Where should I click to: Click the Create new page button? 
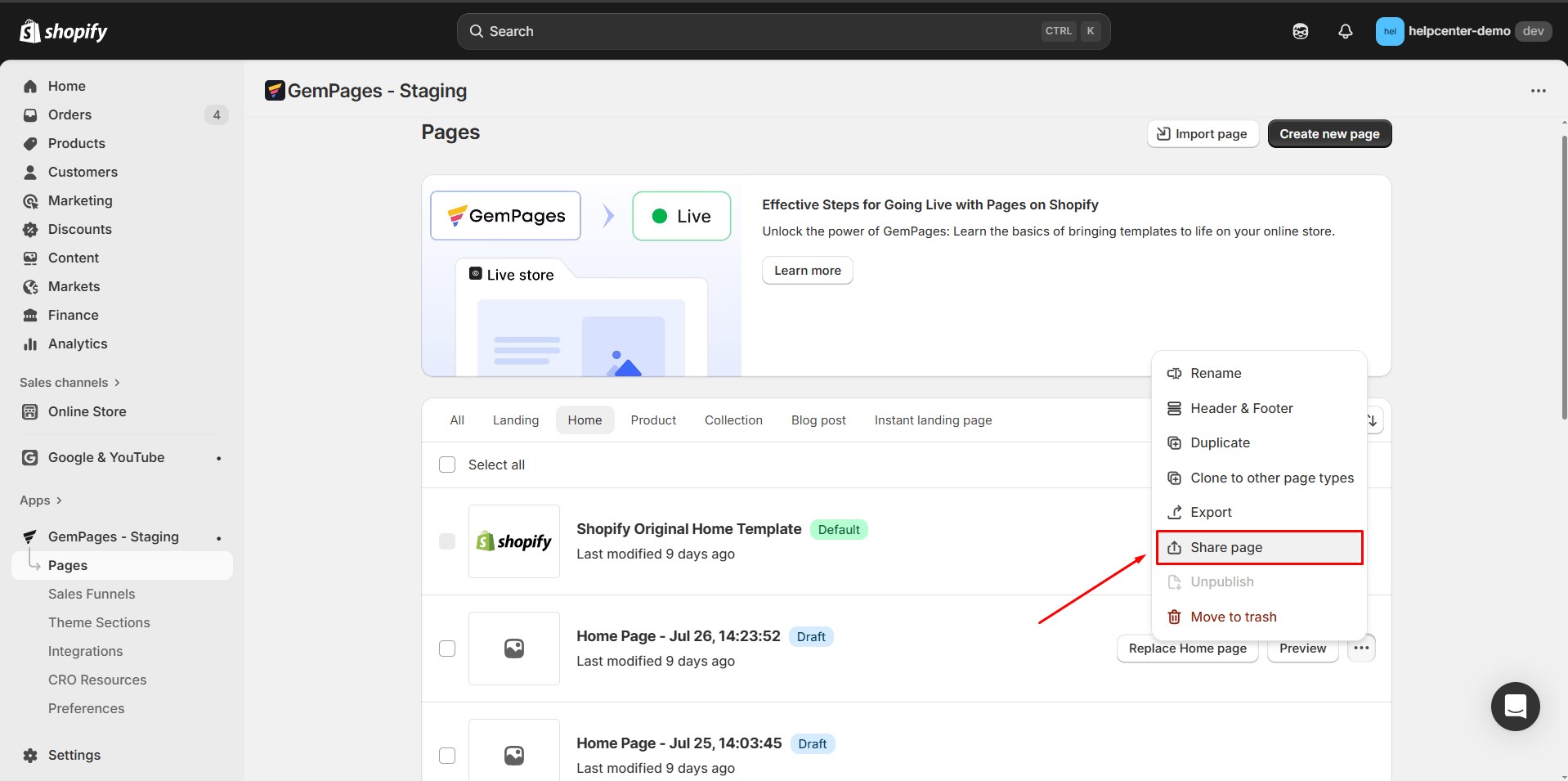pyautogui.click(x=1328, y=134)
